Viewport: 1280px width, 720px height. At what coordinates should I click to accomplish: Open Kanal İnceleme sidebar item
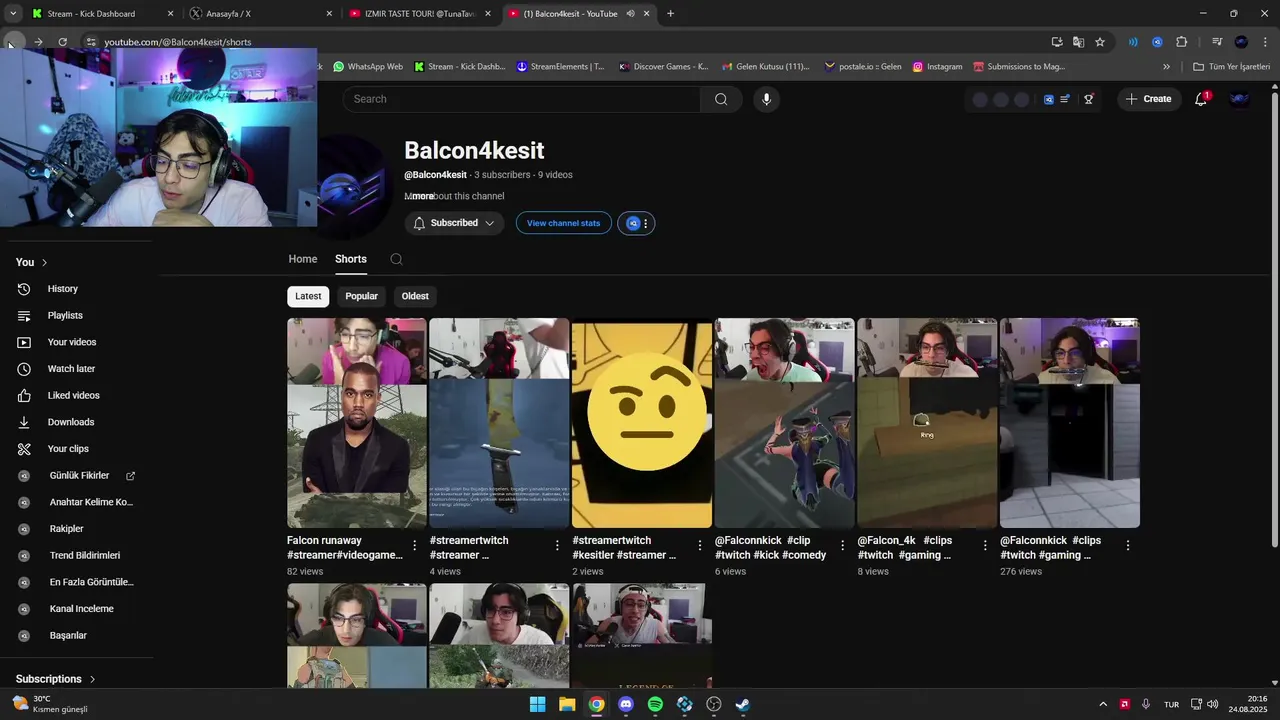81,609
